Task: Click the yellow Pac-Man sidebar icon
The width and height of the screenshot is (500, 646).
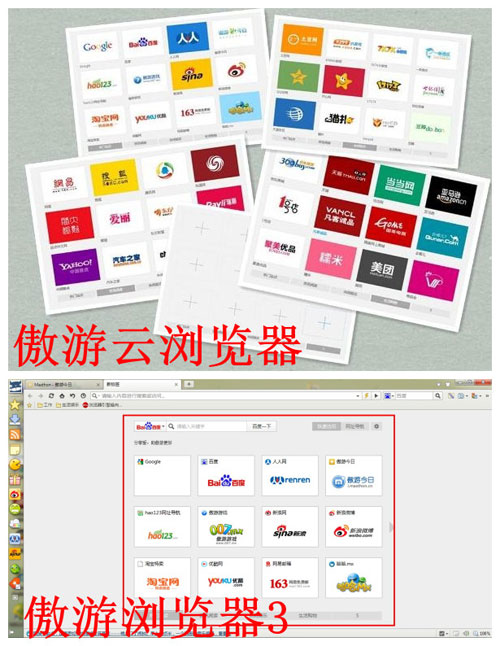Action: pyautogui.click(x=15, y=464)
